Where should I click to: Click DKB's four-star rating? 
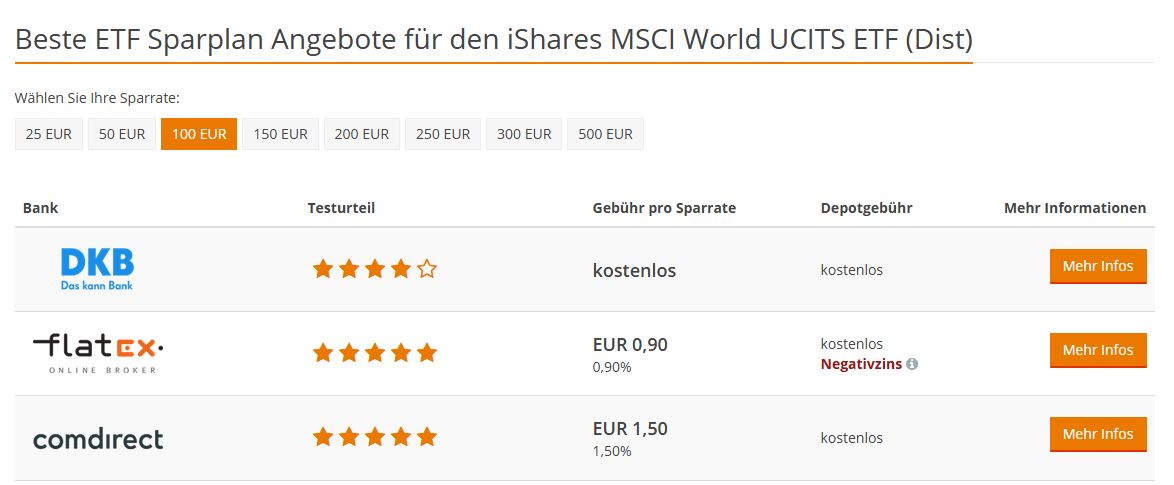tap(375, 269)
